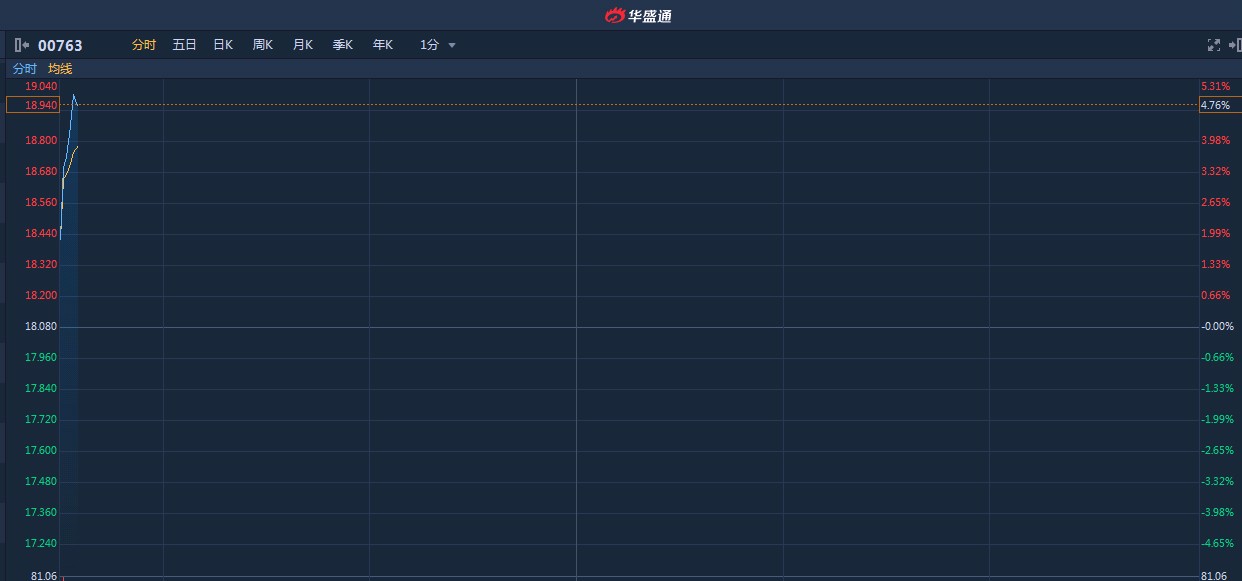Image resolution: width=1242 pixels, height=581 pixels.
Task: Show the 年K yearly chart tab
Action: click(x=383, y=45)
